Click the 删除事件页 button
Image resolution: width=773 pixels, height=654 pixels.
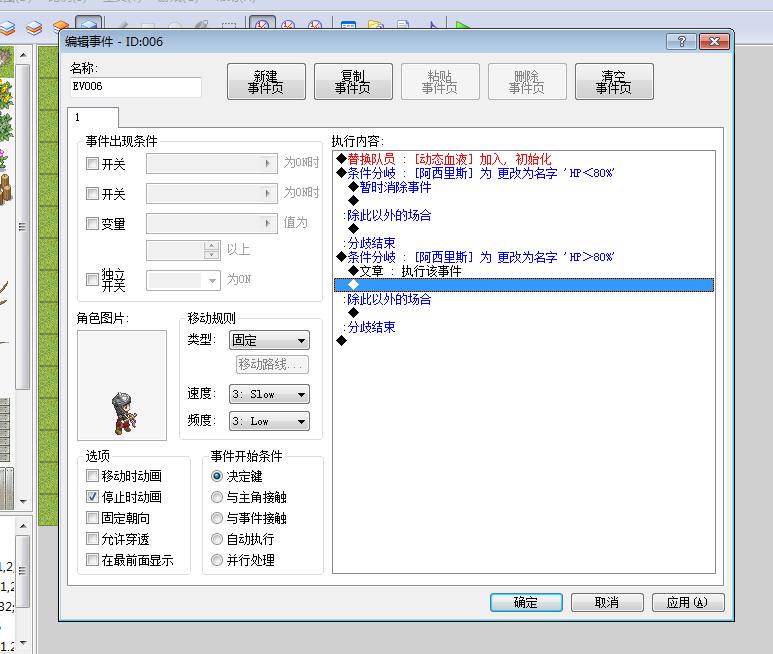click(x=527, y=82)
